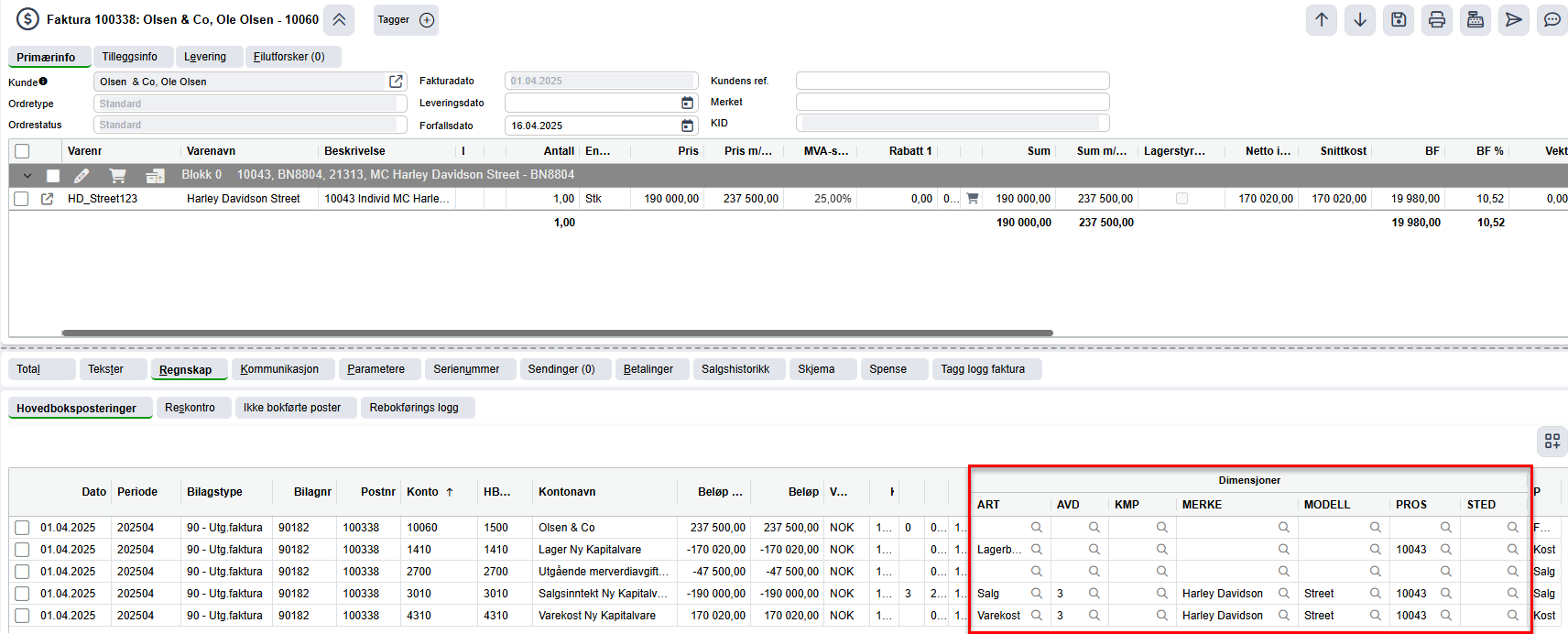Screen dimensions: 1568x634
Task: Open customer card link in Kunde field
Action: (x=396, y=82)
